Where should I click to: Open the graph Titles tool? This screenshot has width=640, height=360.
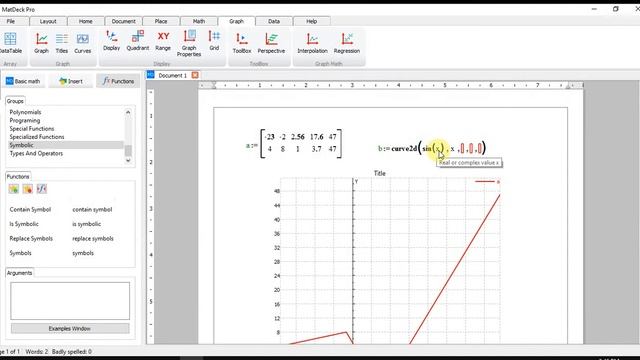coord(62,43)
